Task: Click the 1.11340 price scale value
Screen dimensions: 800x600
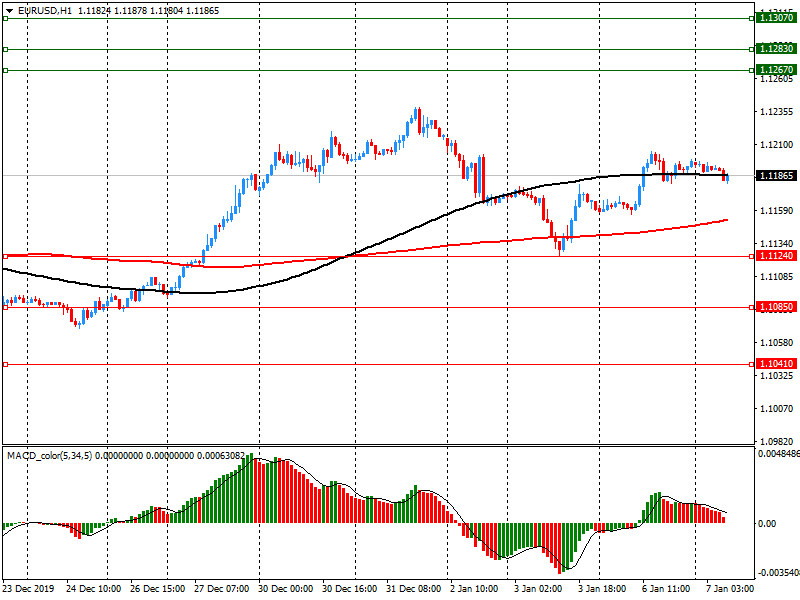Action: (x=777, y=244)
